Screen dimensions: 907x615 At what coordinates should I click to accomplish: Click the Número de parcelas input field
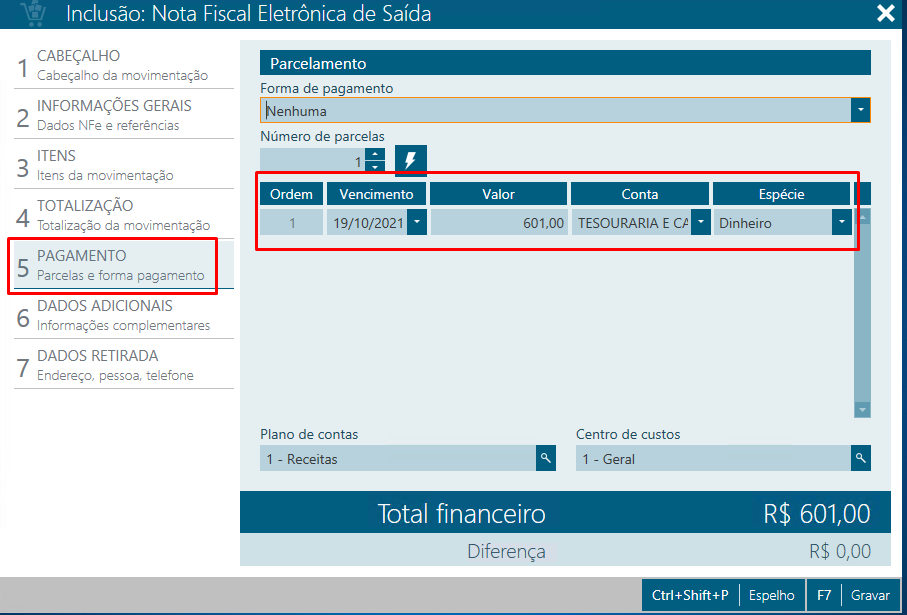(x=312, y=161)
